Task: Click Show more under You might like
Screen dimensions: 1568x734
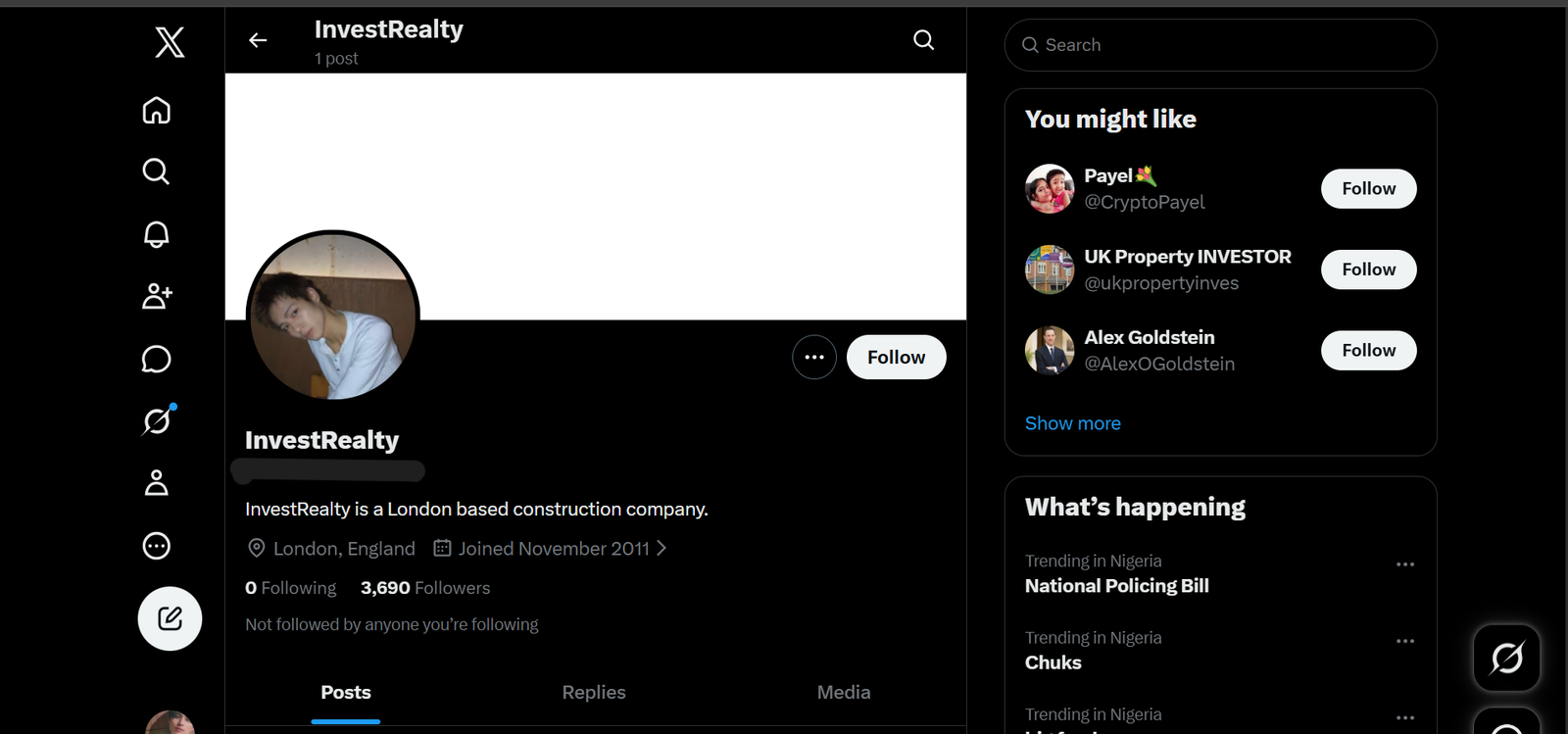Action: (x=1073, y=423)
